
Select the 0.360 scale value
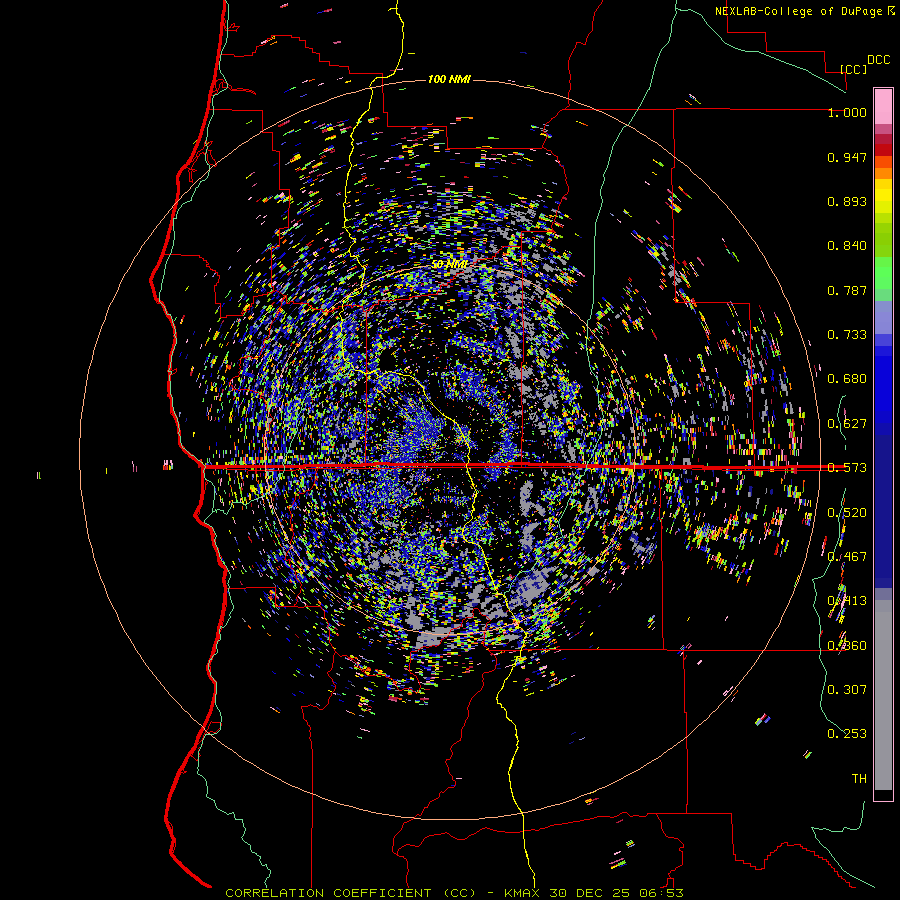point(847,646)
